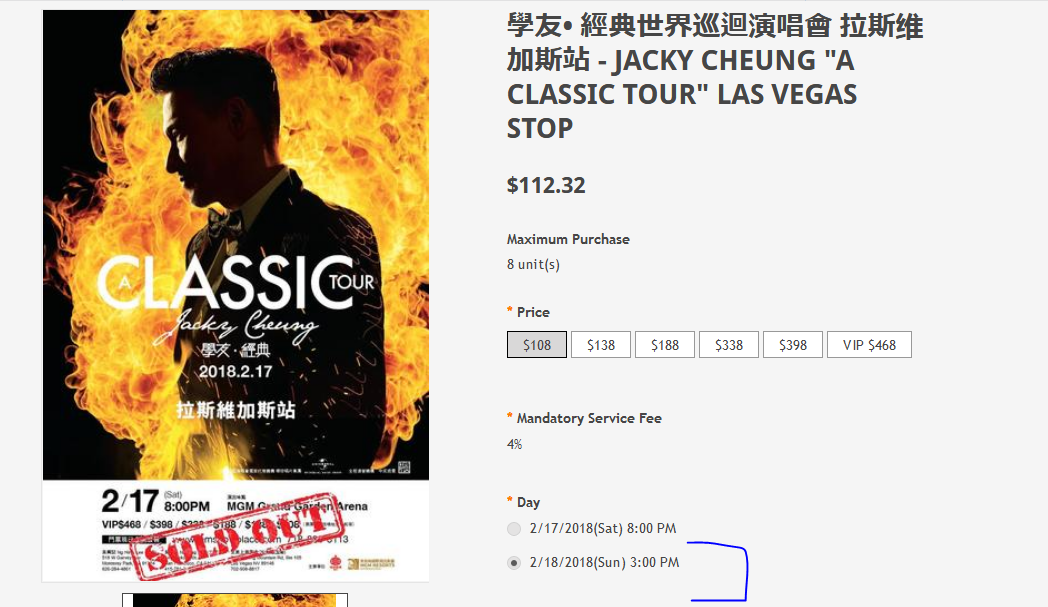The width and height of the screenshot is (1048, 607).
Task: Choose the $398 ticket price
Action: click(793, 345)
